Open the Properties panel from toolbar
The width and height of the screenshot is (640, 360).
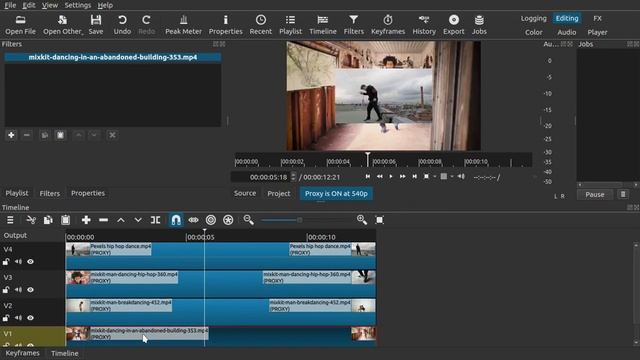coord(225,24)
